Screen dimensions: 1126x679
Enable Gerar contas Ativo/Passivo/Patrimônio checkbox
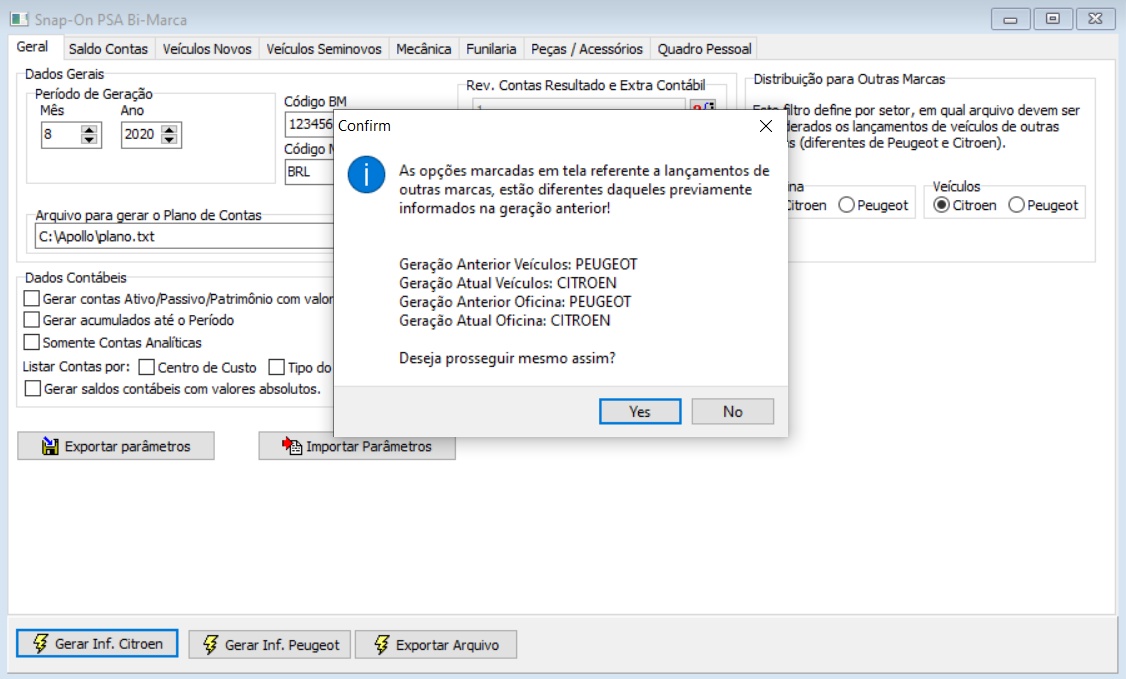point(32,299)
